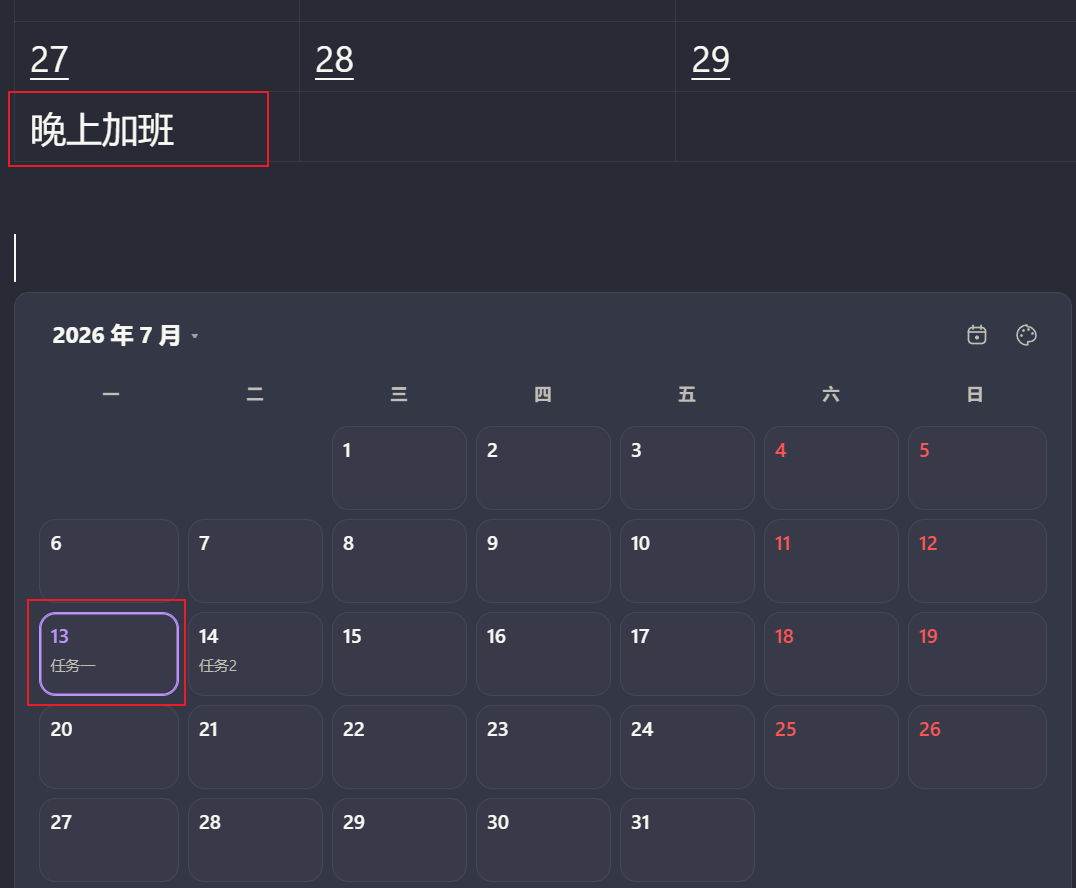Pick July 31 in the calendar

pos(688,840)
